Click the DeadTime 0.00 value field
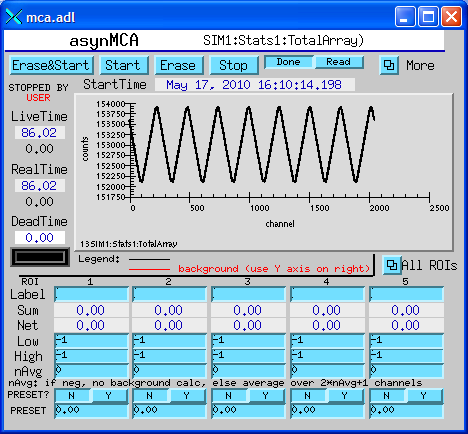Screen dimensions: 468x434 40,238
